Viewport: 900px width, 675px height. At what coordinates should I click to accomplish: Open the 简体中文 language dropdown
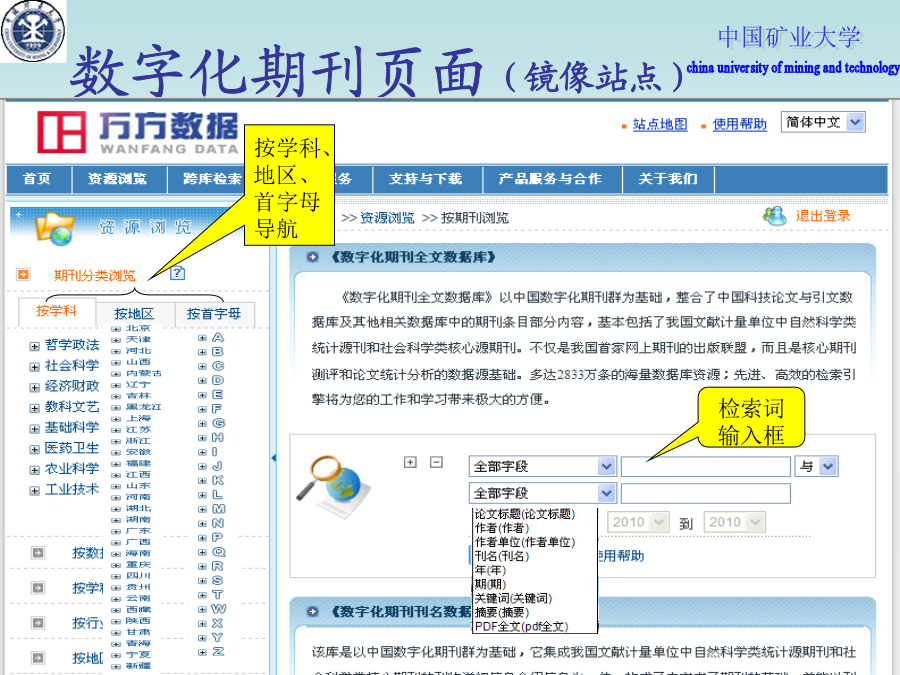pos(823,122)
